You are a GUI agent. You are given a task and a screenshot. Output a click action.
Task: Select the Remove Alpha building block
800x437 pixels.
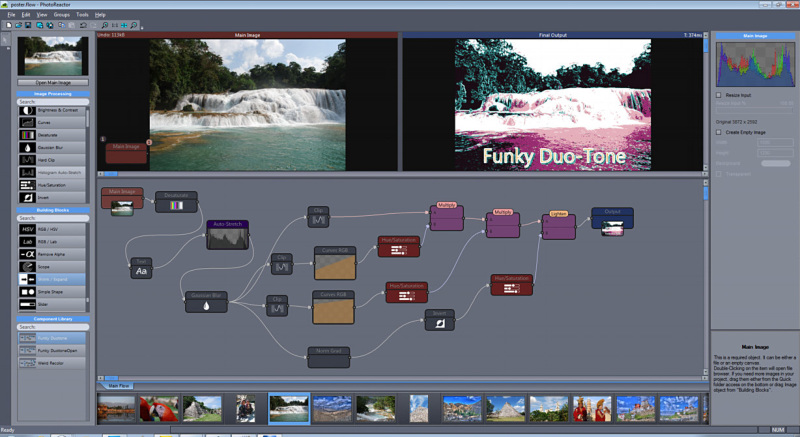click(52, 254)
